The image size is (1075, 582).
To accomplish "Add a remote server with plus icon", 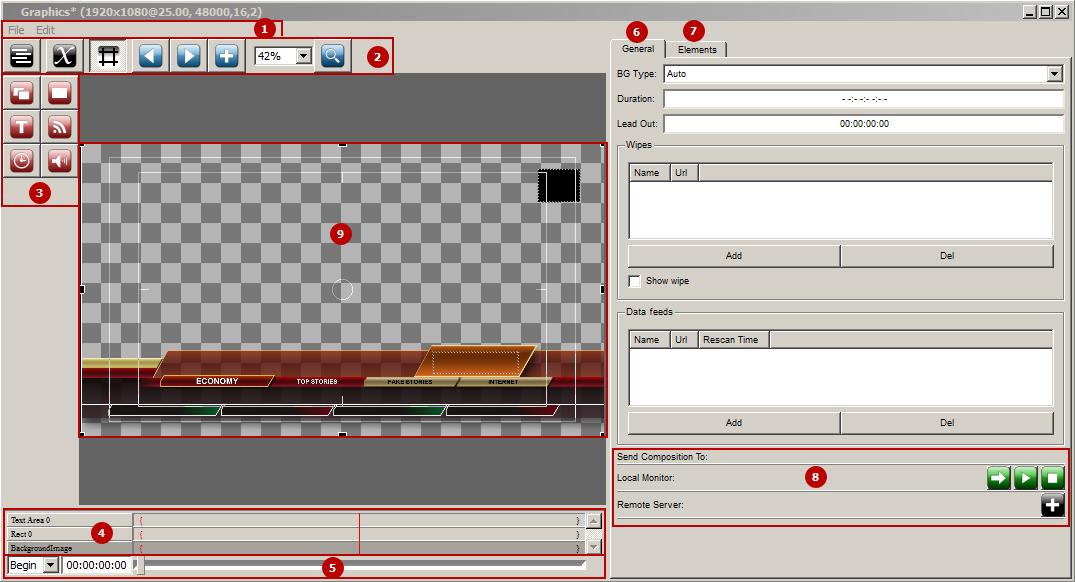I will click(x=1052, y=505).
